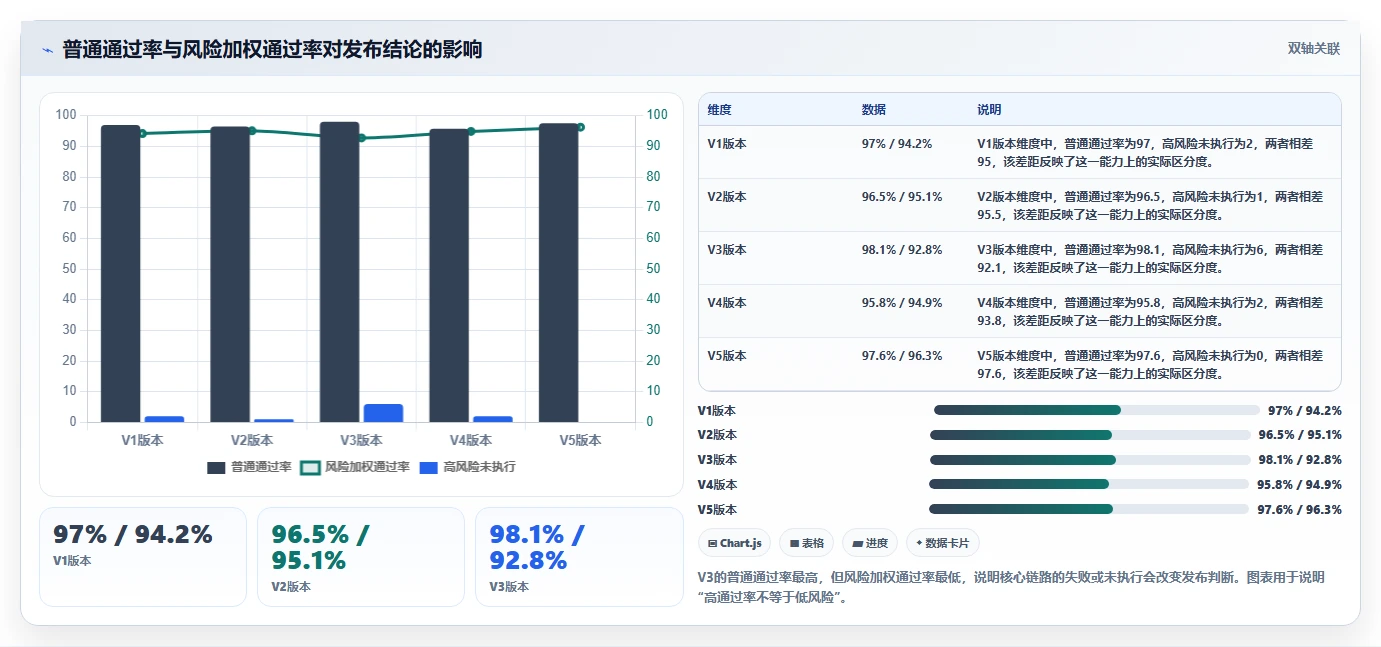Select the 数据卡片 tag

[942, 543]
